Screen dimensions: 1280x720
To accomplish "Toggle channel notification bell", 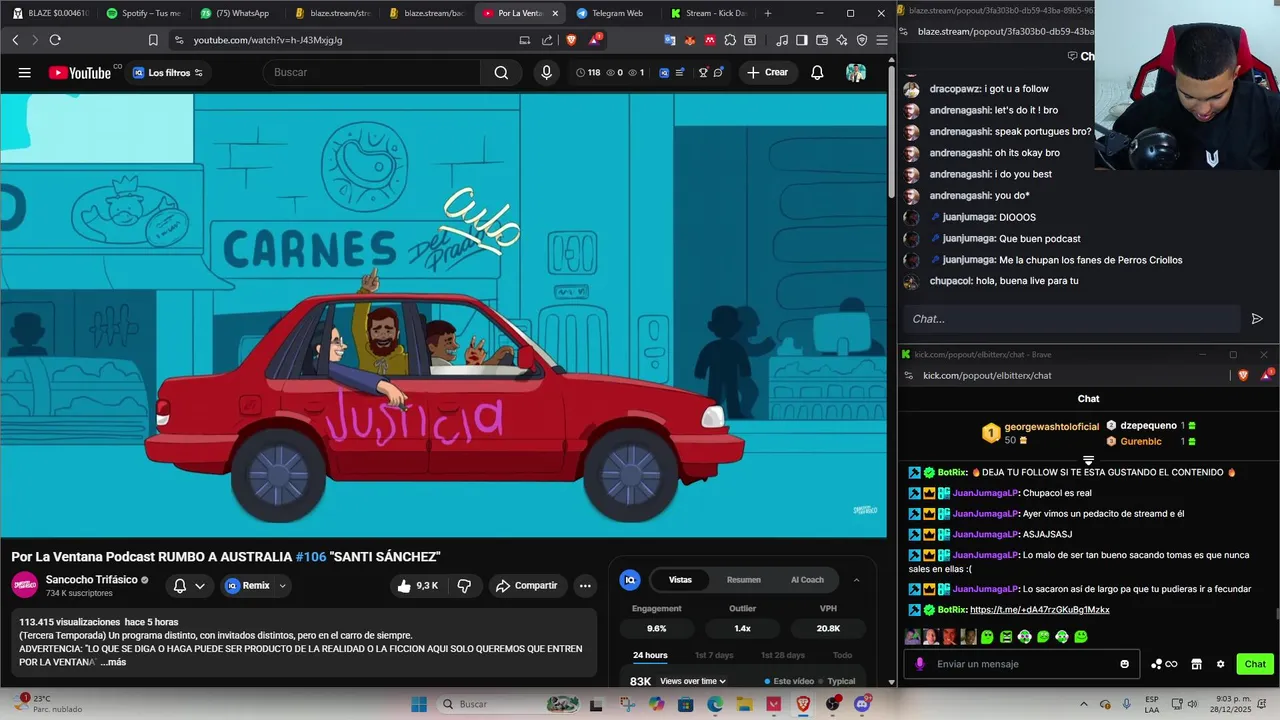I will (x=180, y=586).
